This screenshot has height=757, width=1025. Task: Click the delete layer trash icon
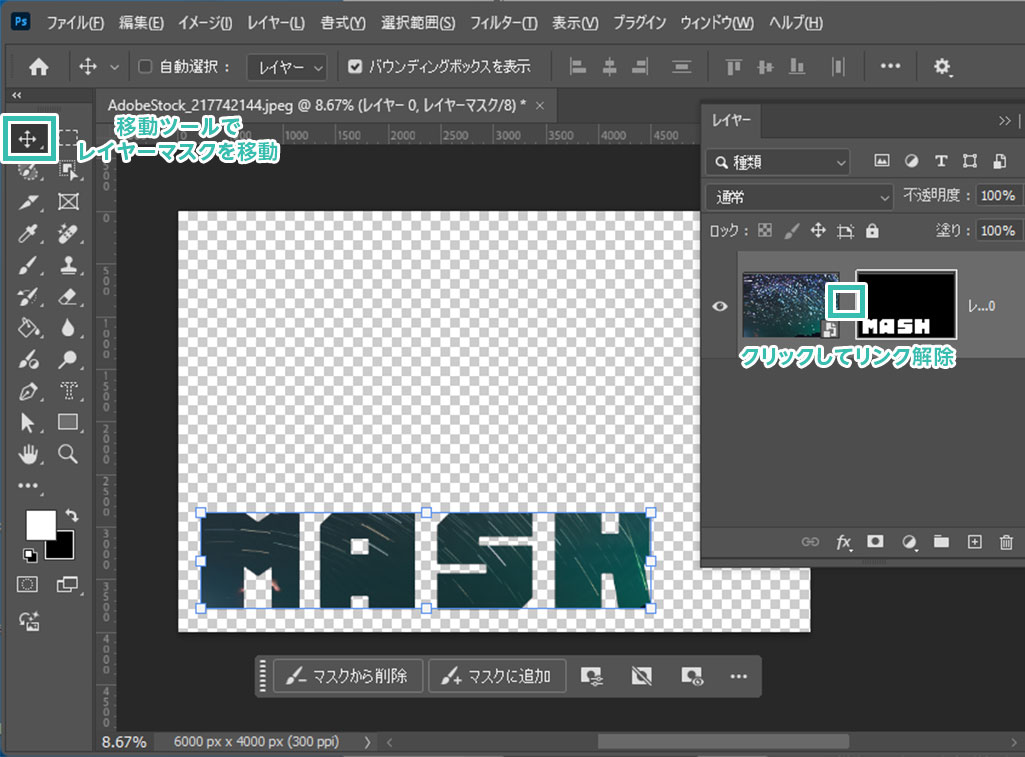tap(1006, 542)
